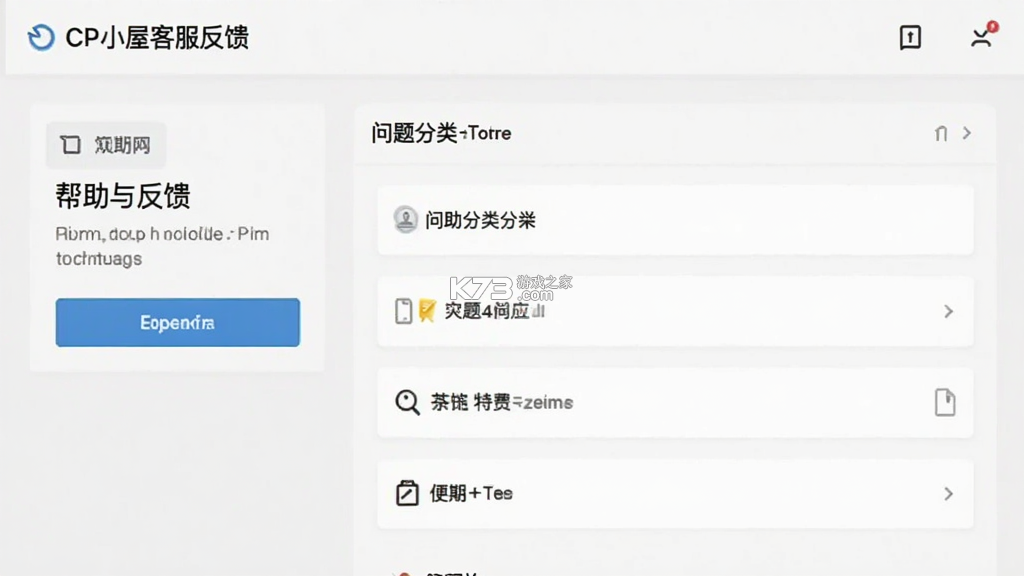Screen dimensions: 1024x576
Task: Click the 问题分类 Totre header text
Action: pos(441,133)
